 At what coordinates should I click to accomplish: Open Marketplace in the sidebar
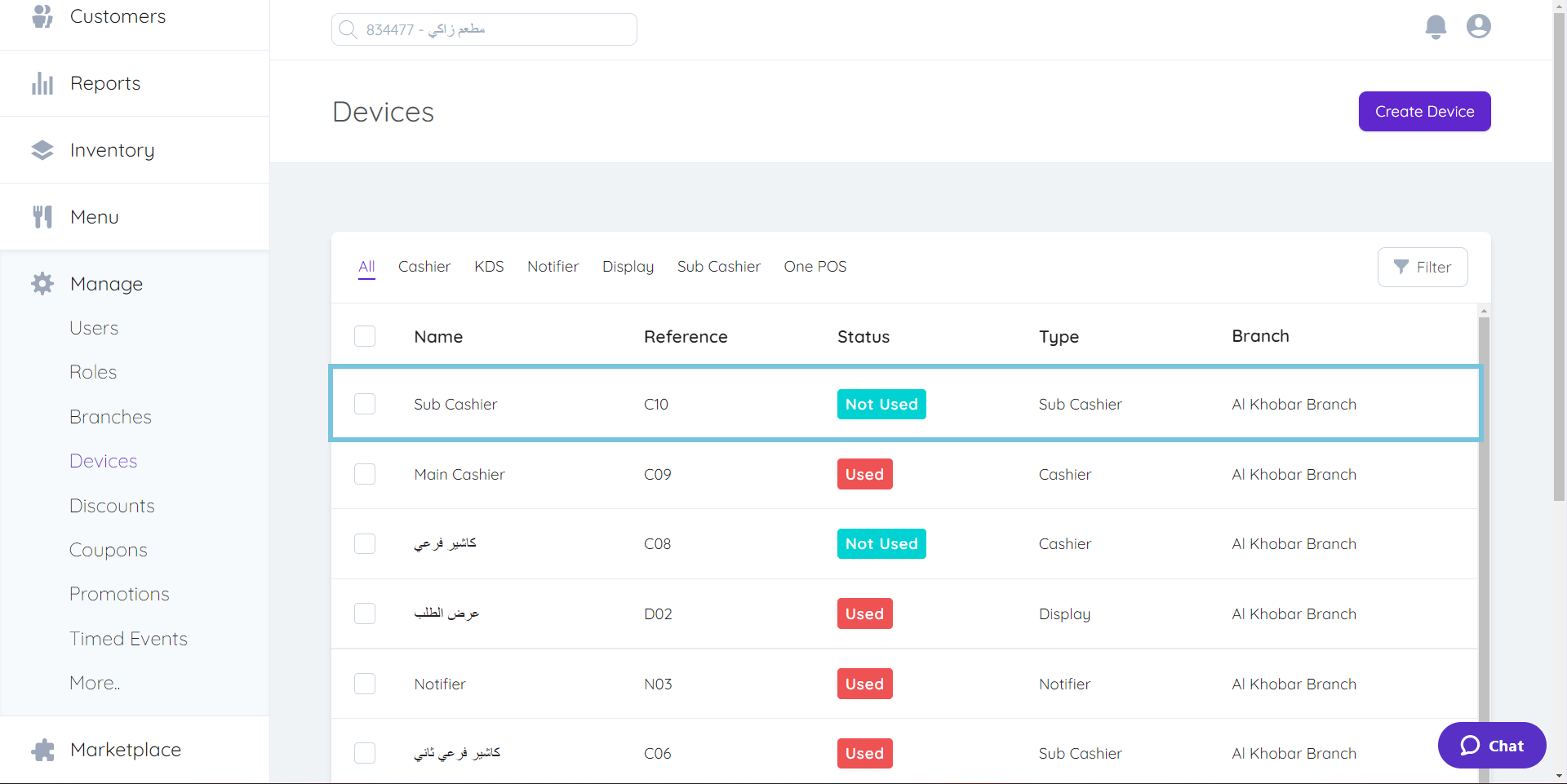pyautogui.click(x=126, y=750)
